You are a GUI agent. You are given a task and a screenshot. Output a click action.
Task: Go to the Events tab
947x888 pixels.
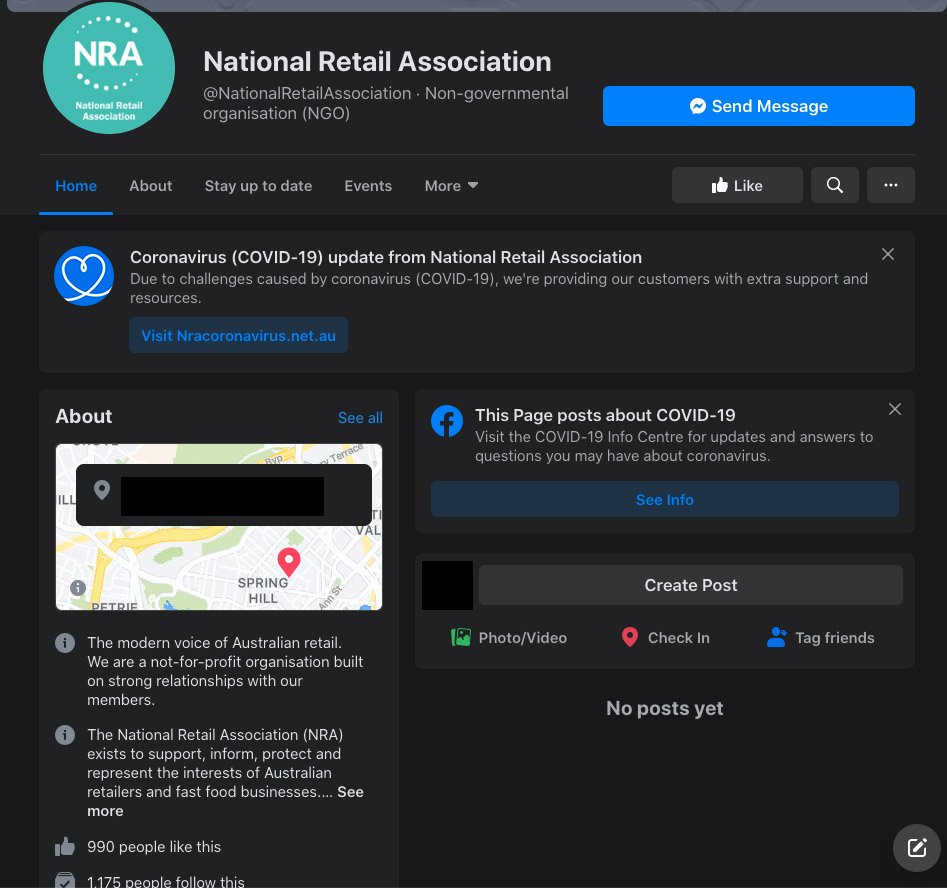(x=368, y=185)
